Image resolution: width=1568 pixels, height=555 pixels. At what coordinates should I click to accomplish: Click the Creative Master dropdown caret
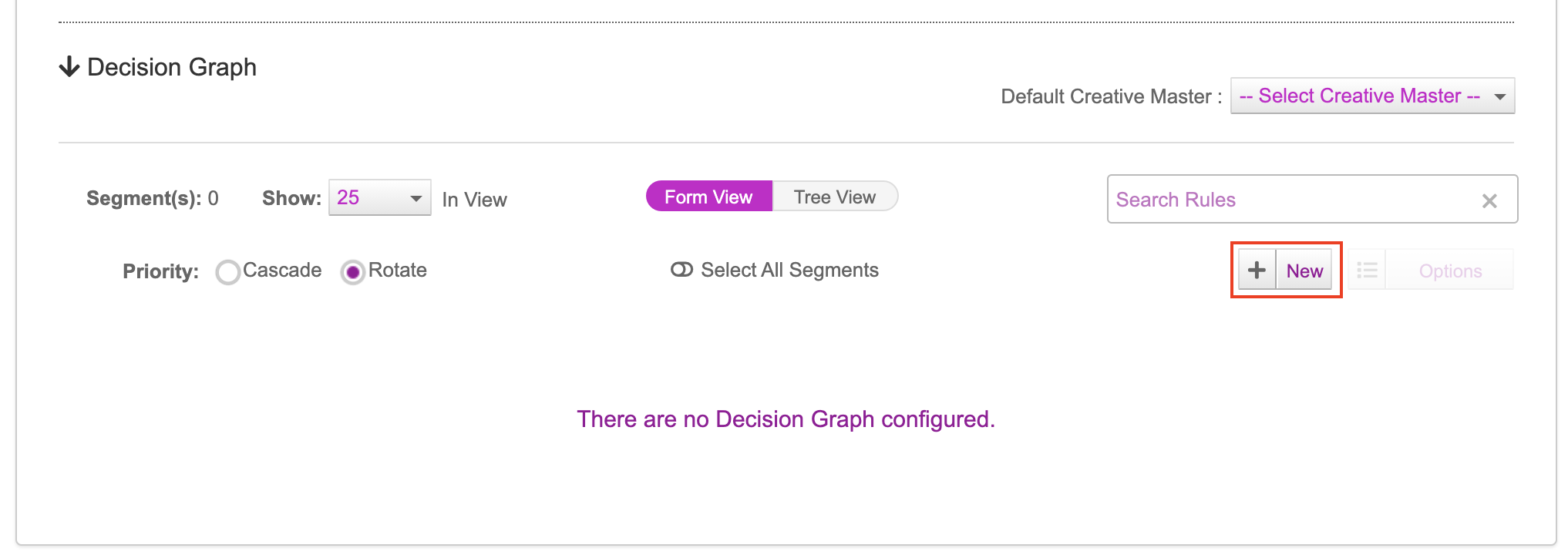(x=1500, y=97)
